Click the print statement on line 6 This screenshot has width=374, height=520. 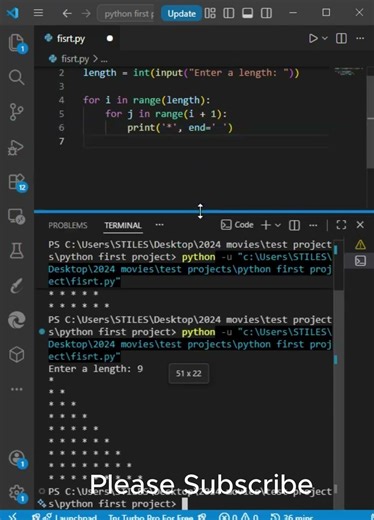click(180, 128)
